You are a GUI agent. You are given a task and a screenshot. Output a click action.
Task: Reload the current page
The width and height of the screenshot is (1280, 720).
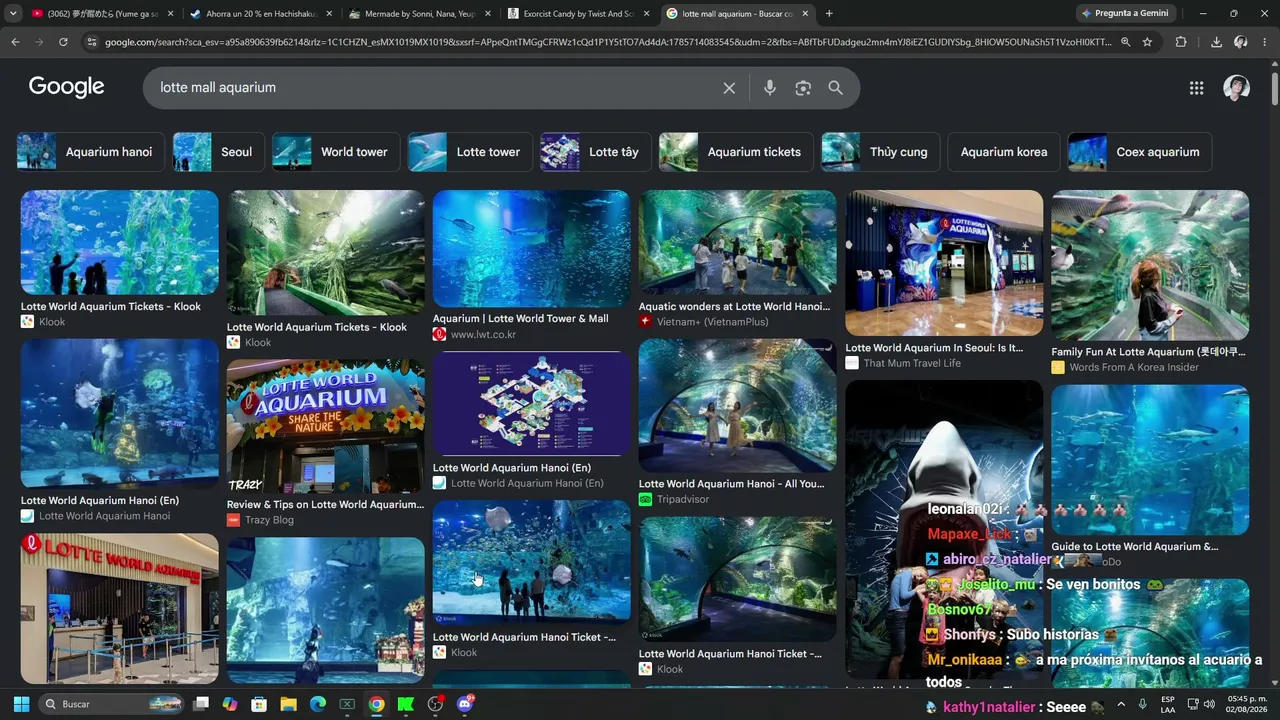click(63, 42)
